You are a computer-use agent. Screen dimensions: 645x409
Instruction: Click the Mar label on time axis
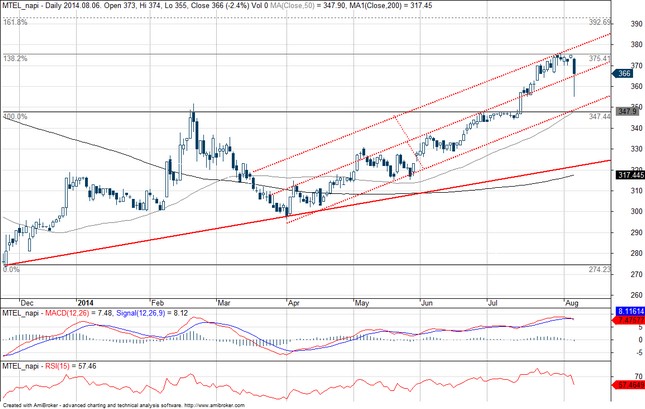(224, 303)
